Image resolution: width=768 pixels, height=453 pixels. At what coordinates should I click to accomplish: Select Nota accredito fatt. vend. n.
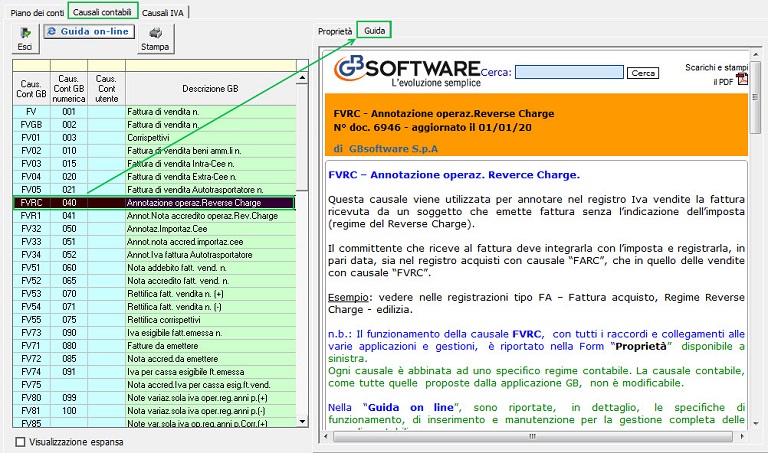(x=154, y=281)
